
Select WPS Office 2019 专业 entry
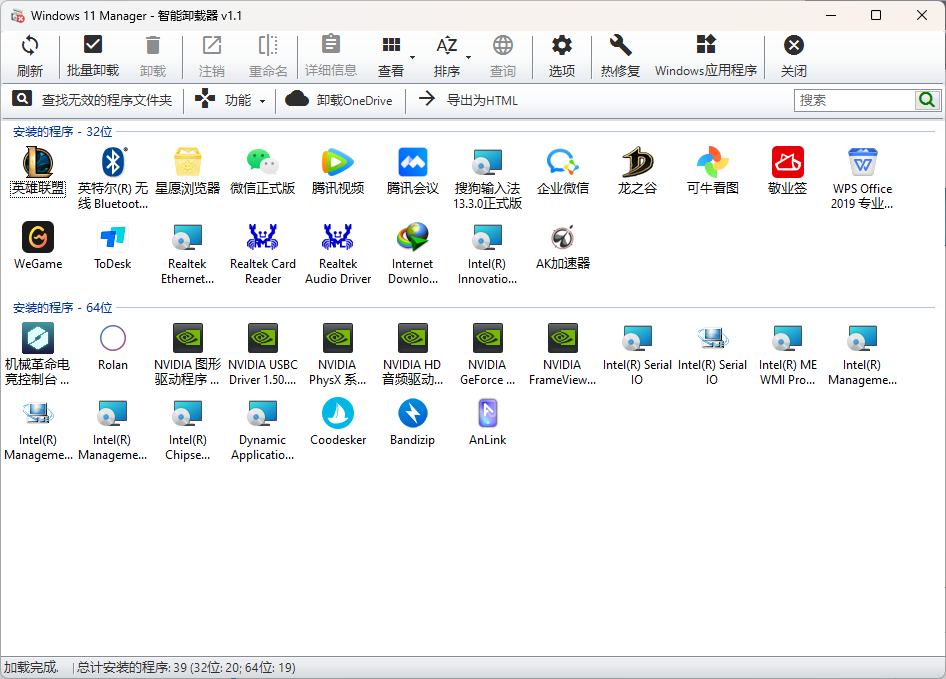pyautogui.click(x=862, y=178)
